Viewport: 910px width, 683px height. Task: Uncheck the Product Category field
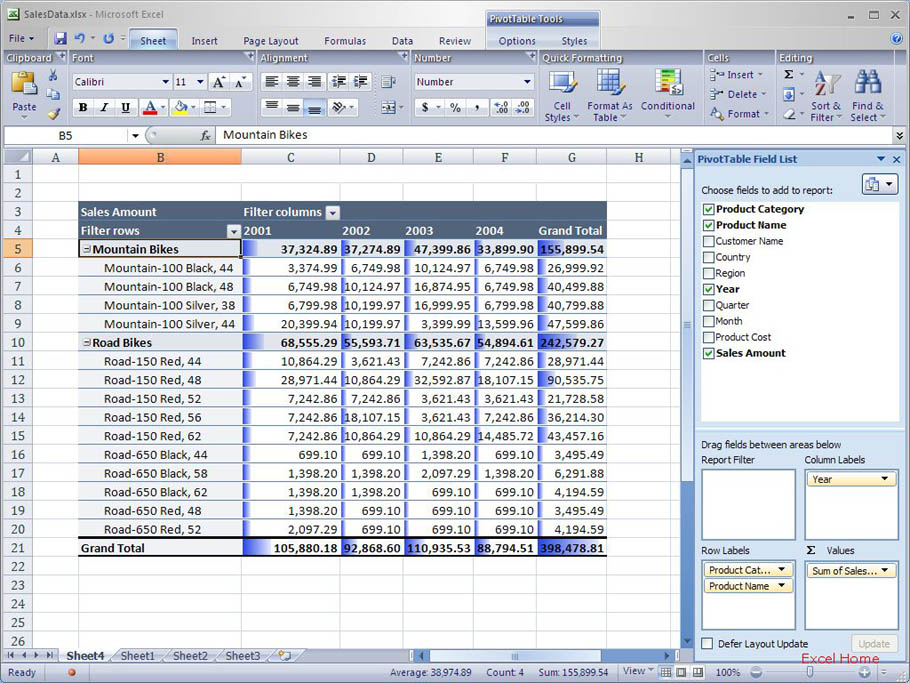tap(709, 209)
